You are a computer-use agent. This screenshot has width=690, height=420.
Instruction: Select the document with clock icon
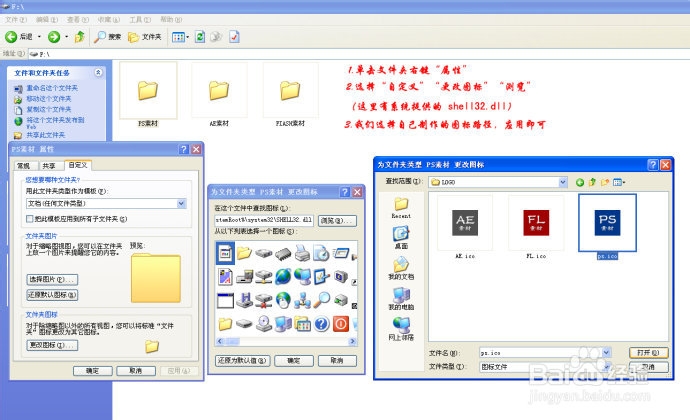321,253
